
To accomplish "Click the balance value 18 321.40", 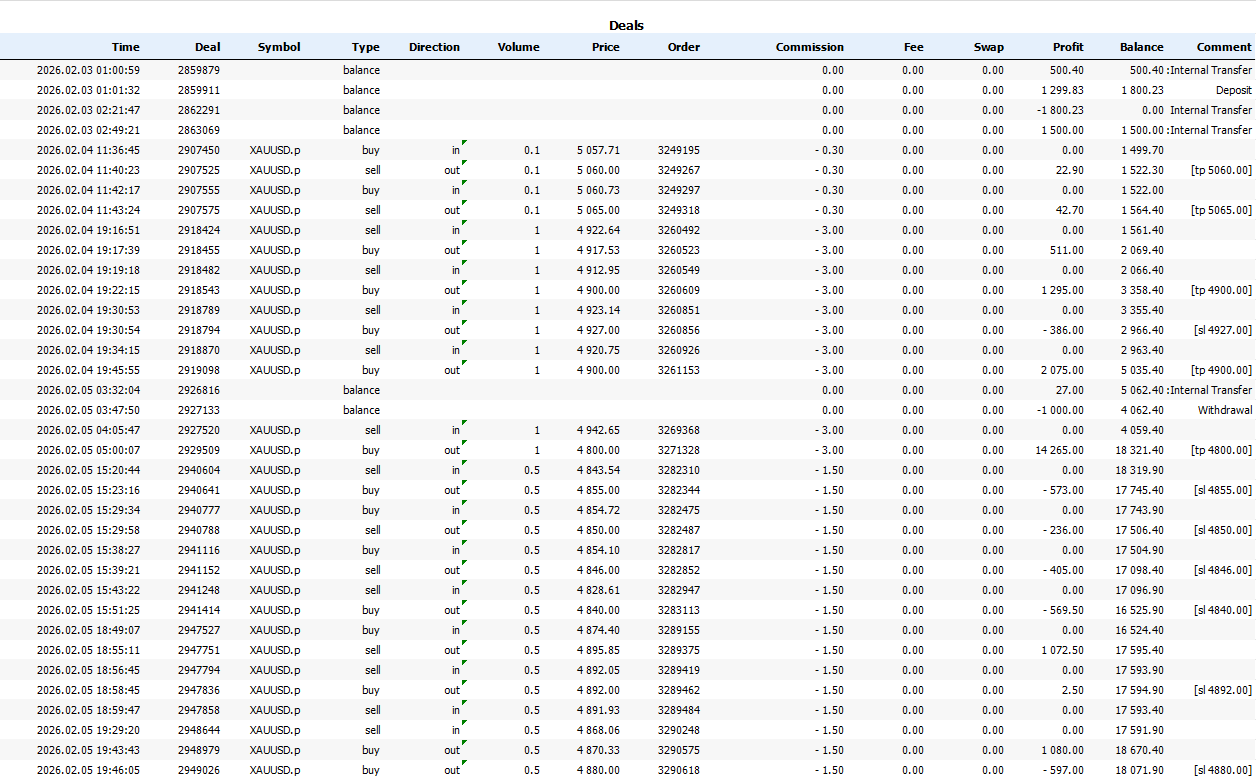I will click(1137, 450).
